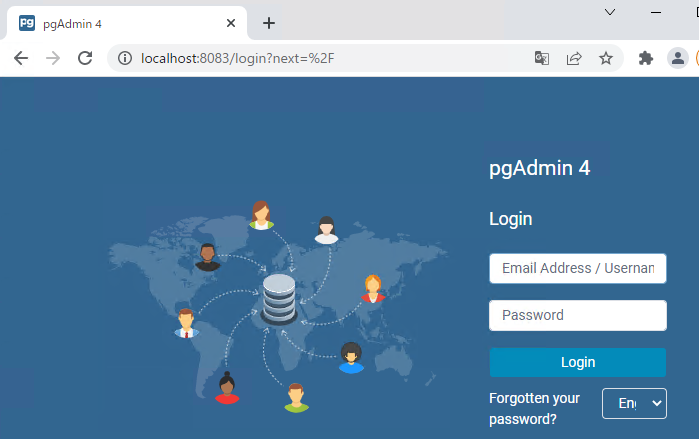Open the tab search chevron
The image size is (699, 439).
pyautogui.click(x=610, y=12)
